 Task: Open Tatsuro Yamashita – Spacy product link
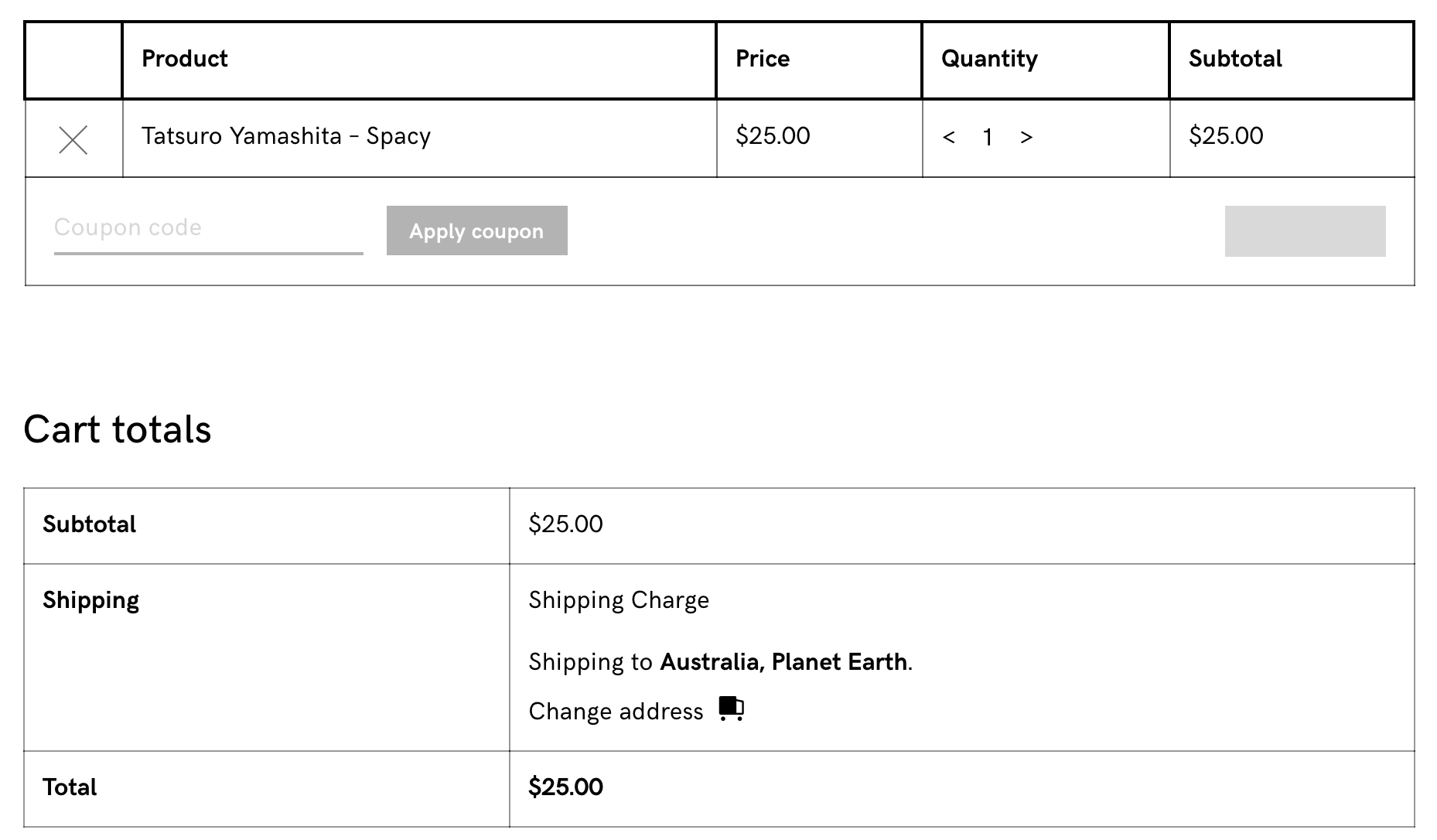tap(285, 136)
